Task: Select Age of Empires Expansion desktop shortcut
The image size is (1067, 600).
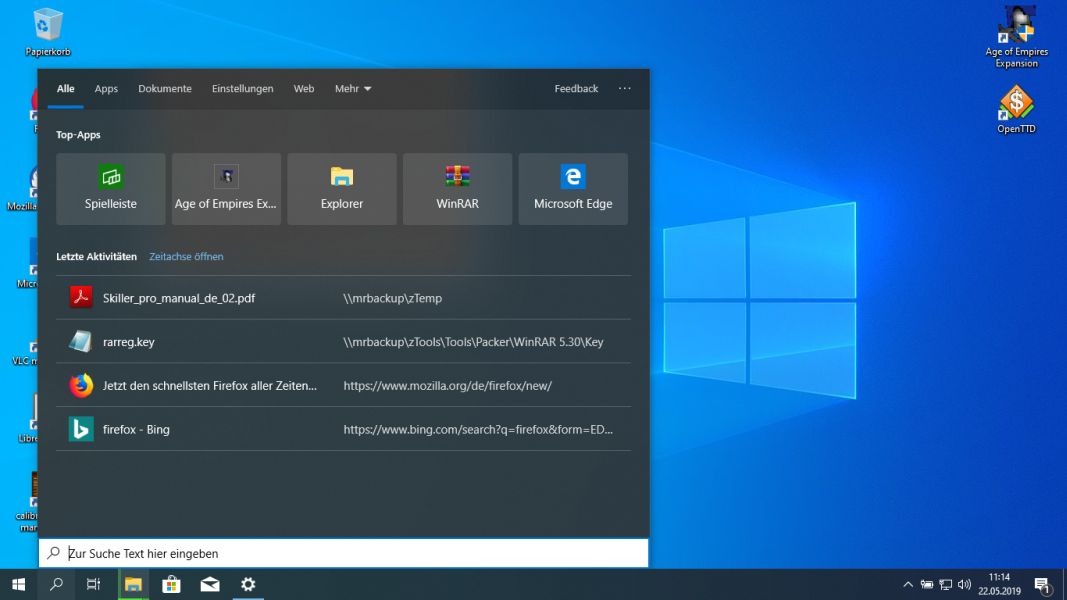Action: [1017, 37]
